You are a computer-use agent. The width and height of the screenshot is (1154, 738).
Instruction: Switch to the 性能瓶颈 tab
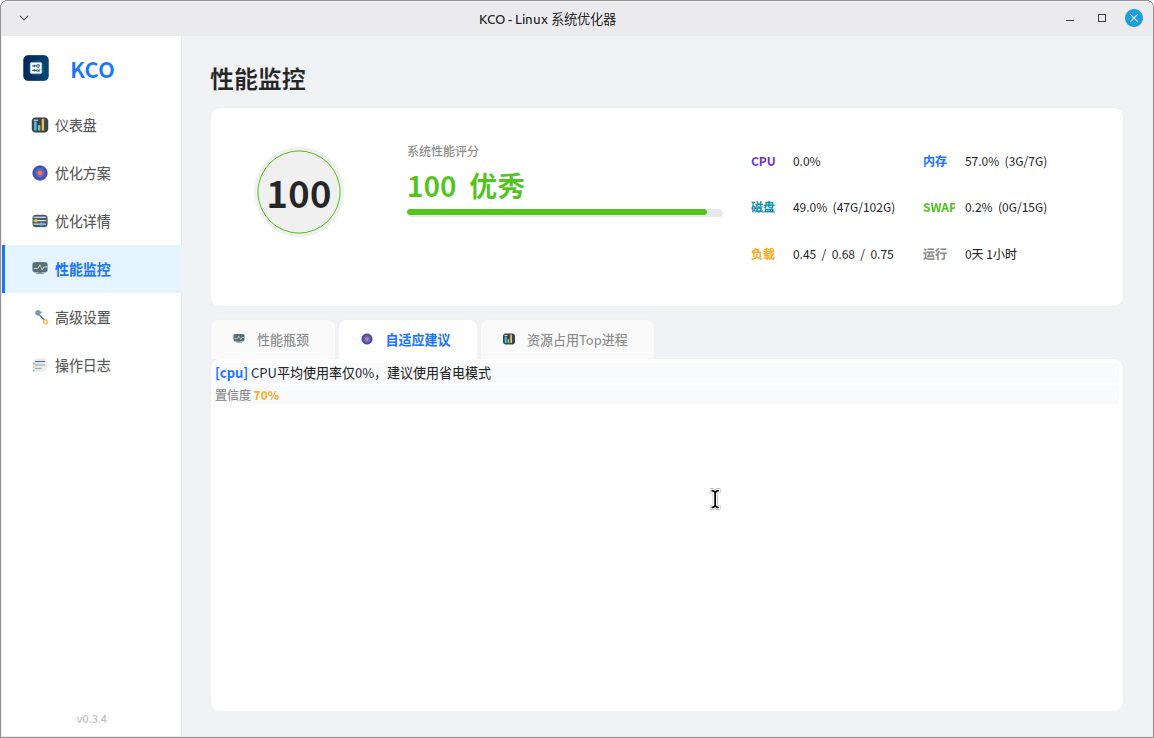click(273, 340)
